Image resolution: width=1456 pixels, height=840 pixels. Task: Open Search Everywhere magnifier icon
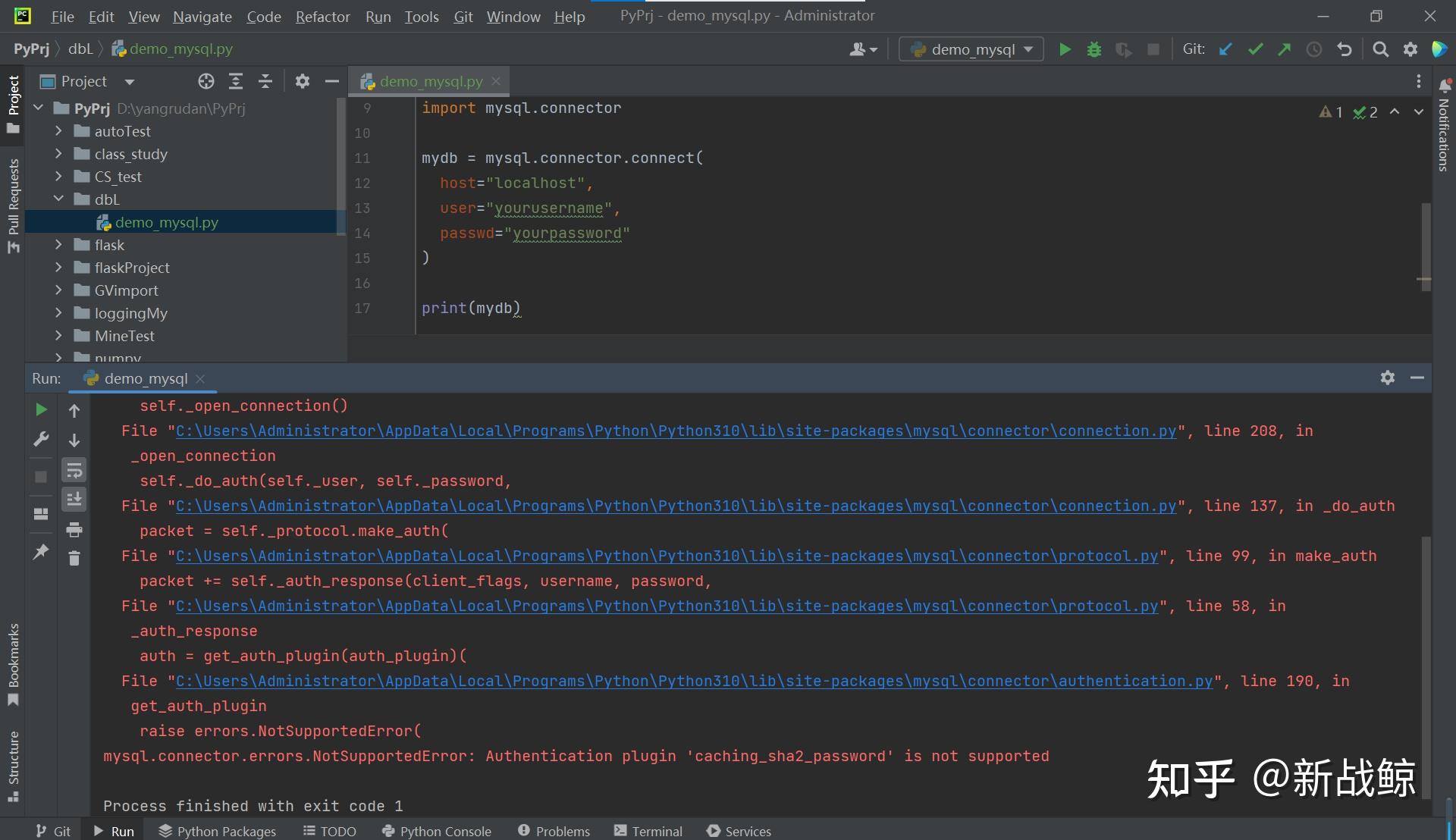(1380, 49)
